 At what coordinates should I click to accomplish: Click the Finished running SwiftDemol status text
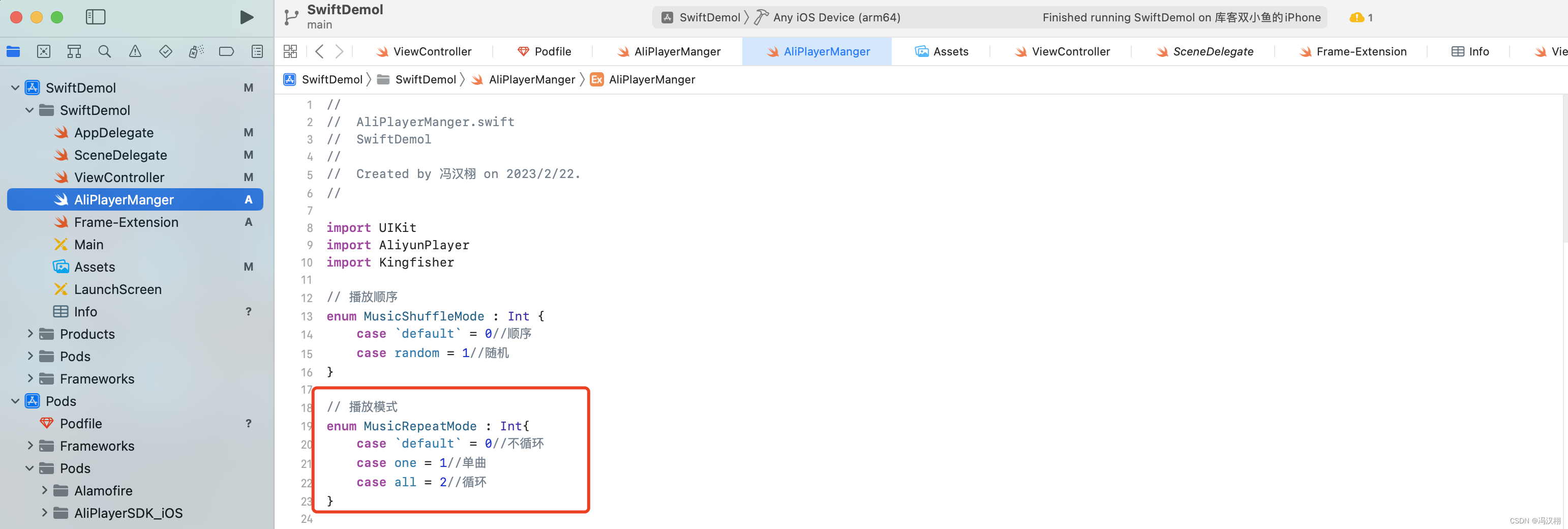pyautogui.click(x=1182, y=18)
